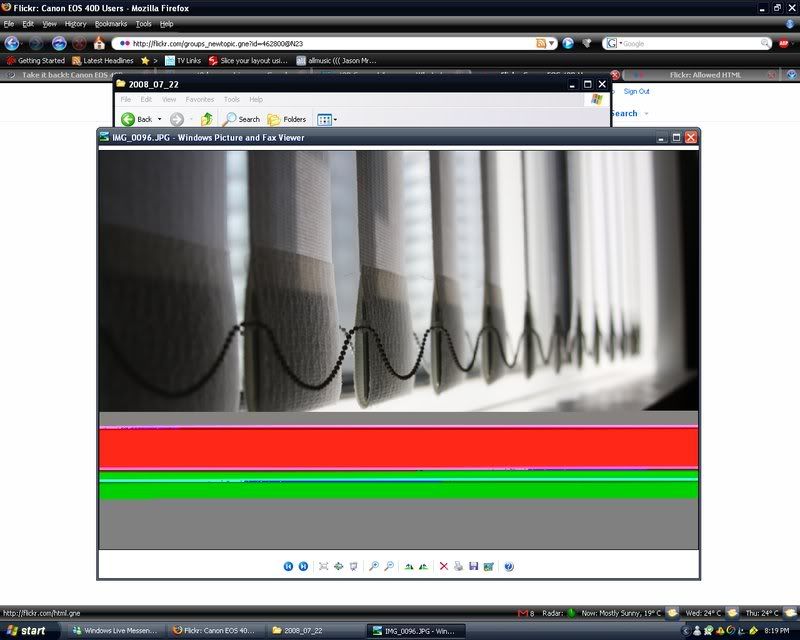This screenshot has height=640, width=800.
Task: Rotate picture clockwise
Action: pos(409,566)
